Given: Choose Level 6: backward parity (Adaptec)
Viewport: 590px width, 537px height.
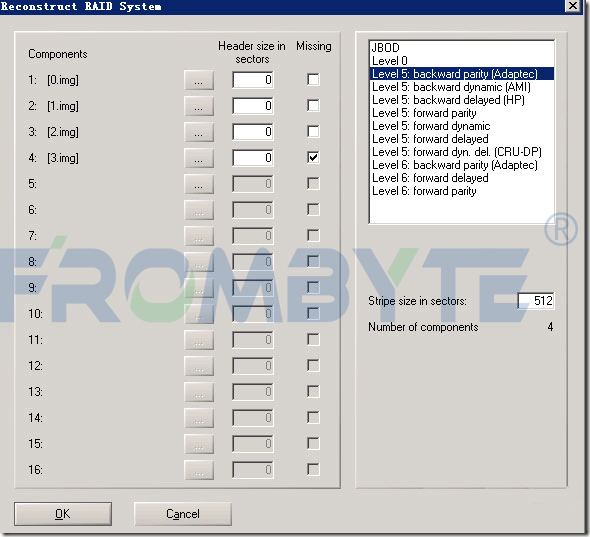Looking at the screenshot, I should pos(461,165).
